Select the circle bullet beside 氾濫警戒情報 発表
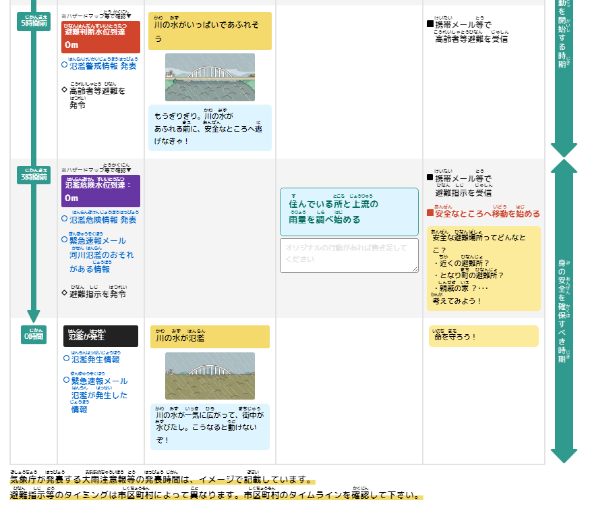The image size is (590, 513). click(x=64, y=65)
